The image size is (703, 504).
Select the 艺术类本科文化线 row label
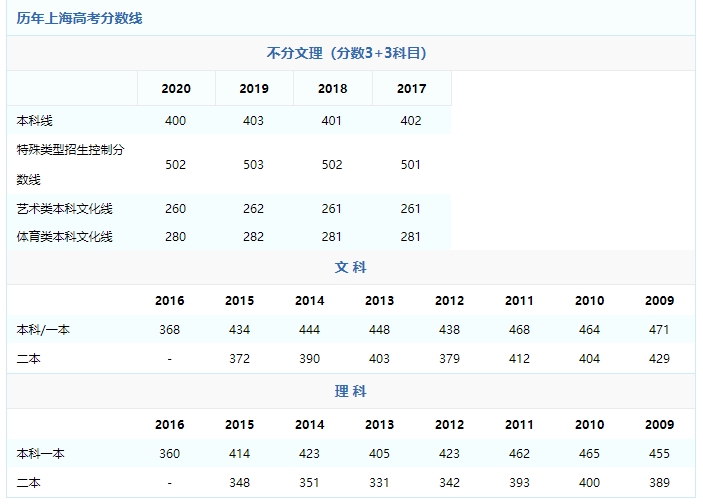[x=65, y=209]
